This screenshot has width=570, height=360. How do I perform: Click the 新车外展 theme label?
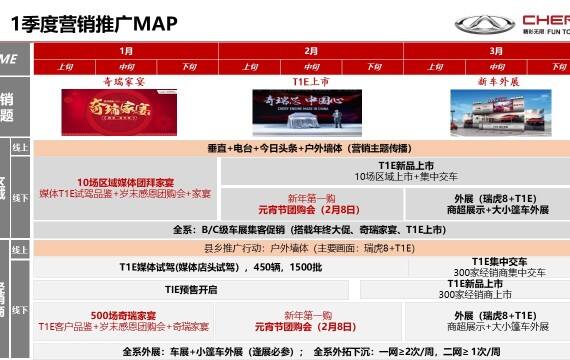click(498, 82)
